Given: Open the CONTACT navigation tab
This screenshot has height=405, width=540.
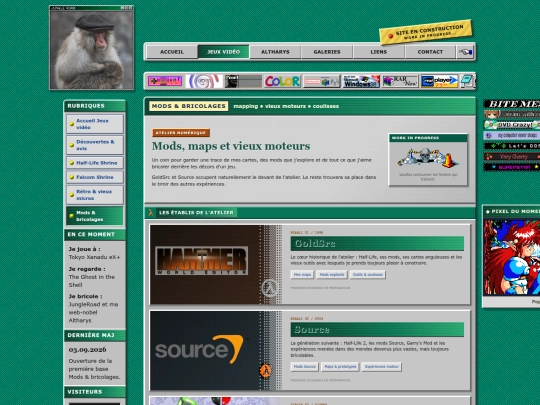Looking at the screenshot, I should click(430, 52).
